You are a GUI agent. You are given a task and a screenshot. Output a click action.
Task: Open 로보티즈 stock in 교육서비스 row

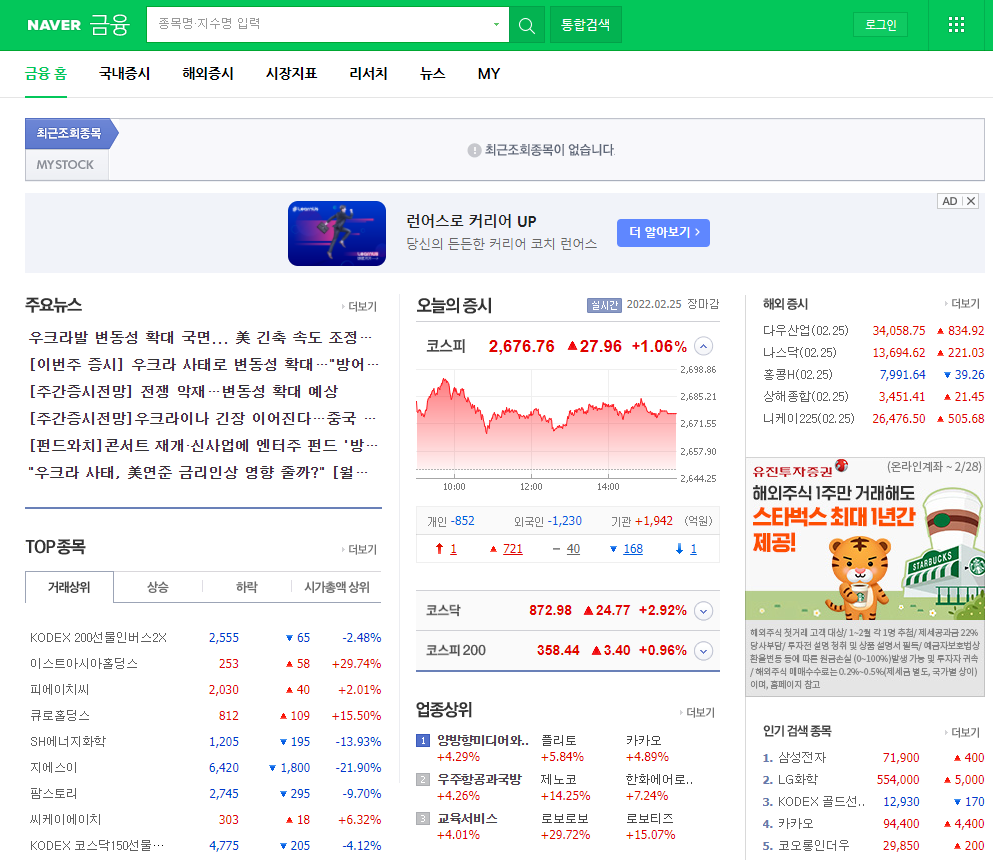click(650, 819)
